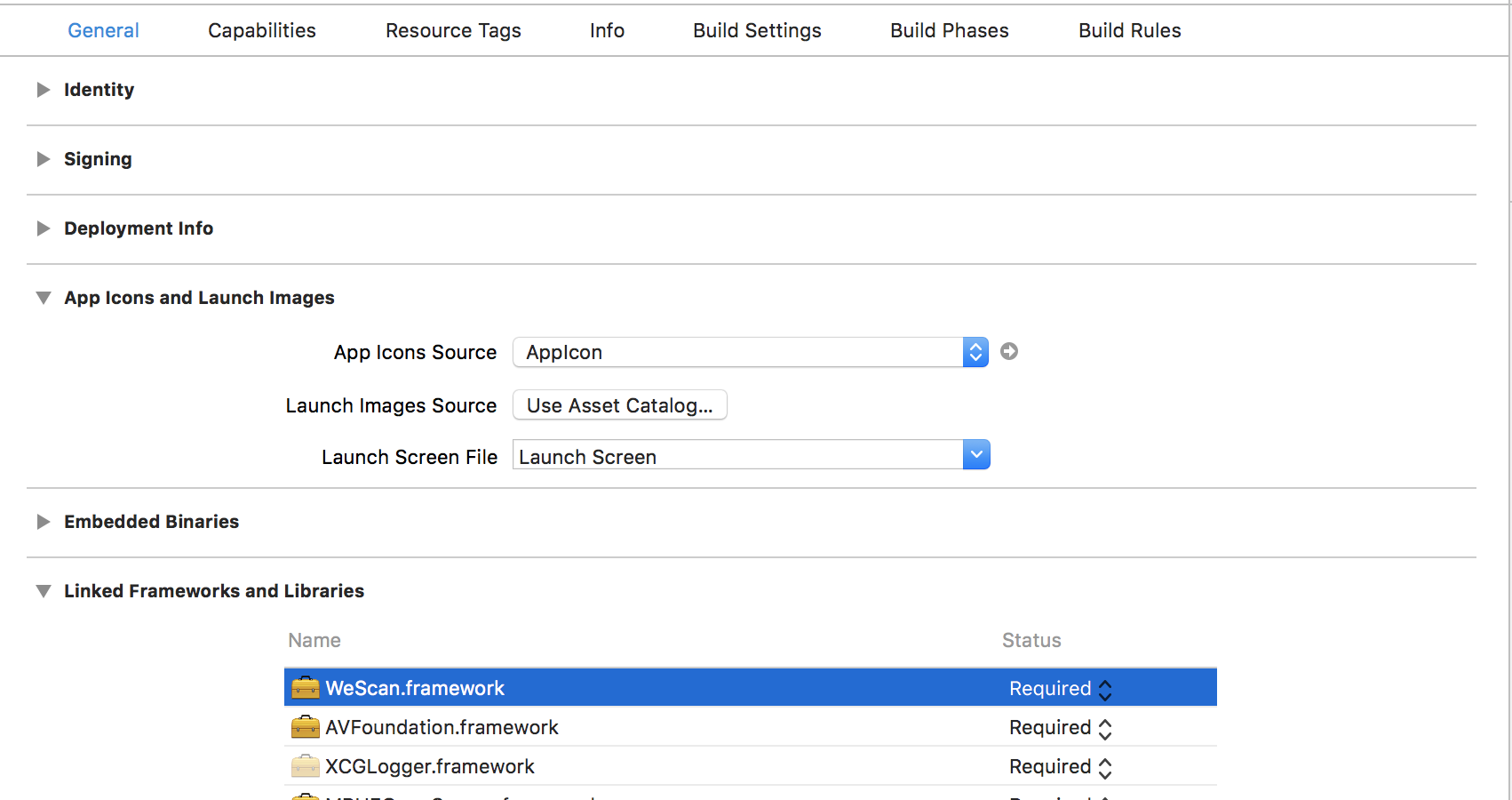The width and height of the screenshot is (1512, 800).
Task: Open the Build Phases tab
Action: coord(950,30)
